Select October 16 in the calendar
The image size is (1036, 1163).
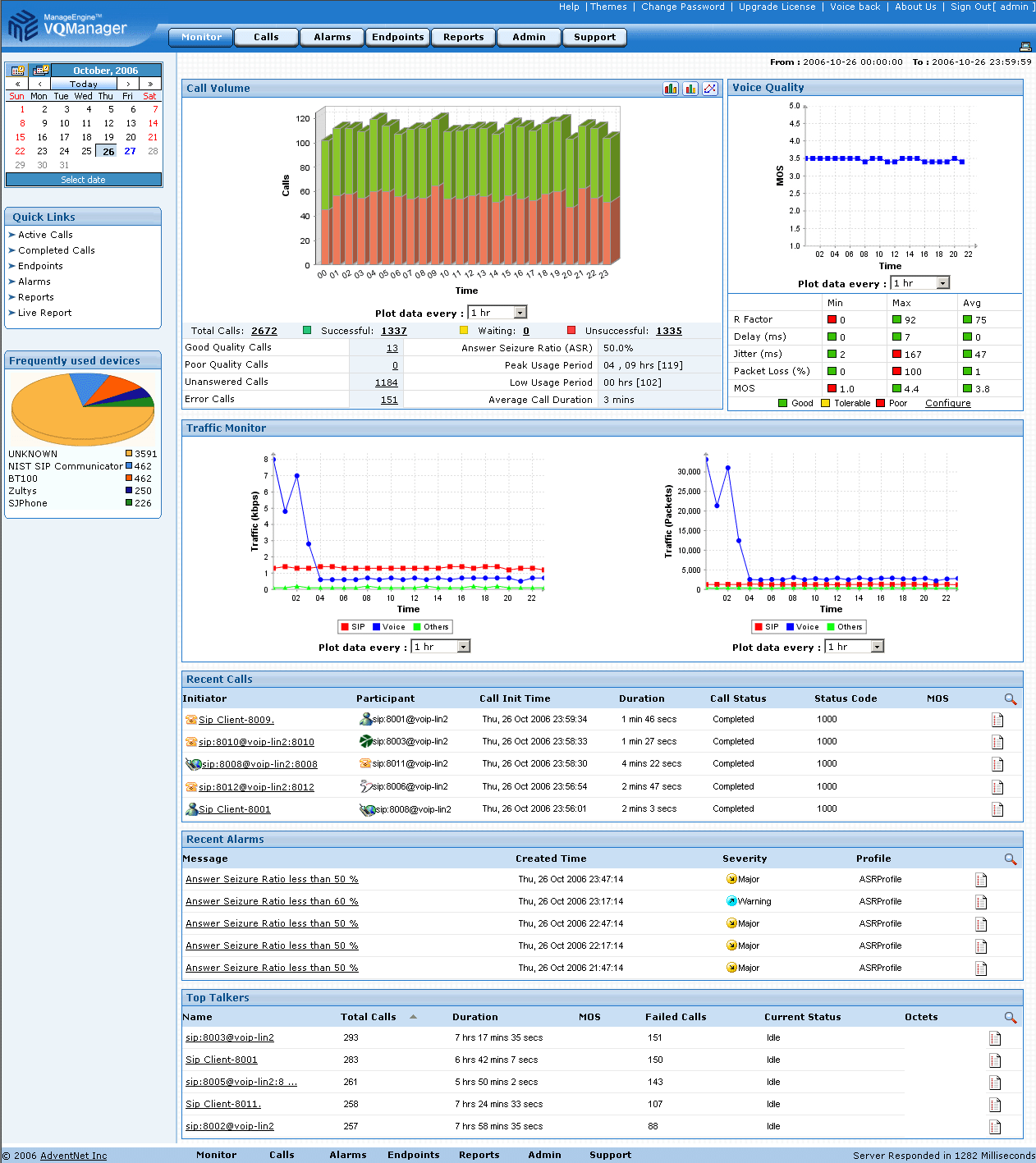point(42,137)
